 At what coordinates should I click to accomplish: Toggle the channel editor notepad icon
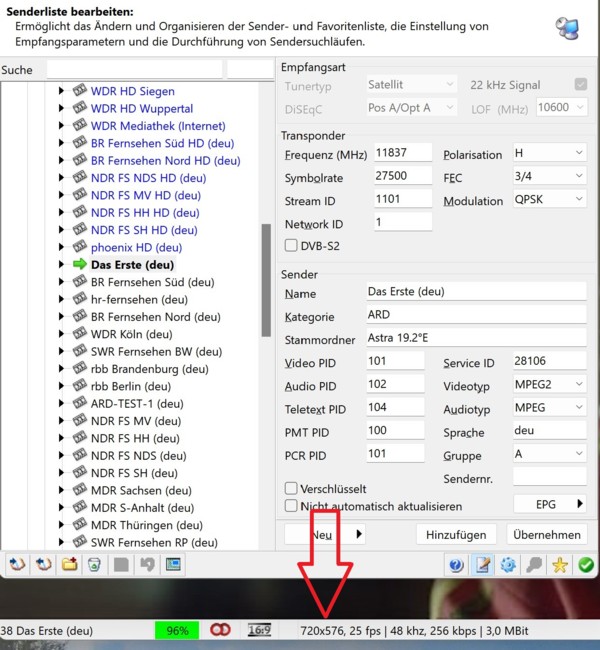click(x=482, y=565)
